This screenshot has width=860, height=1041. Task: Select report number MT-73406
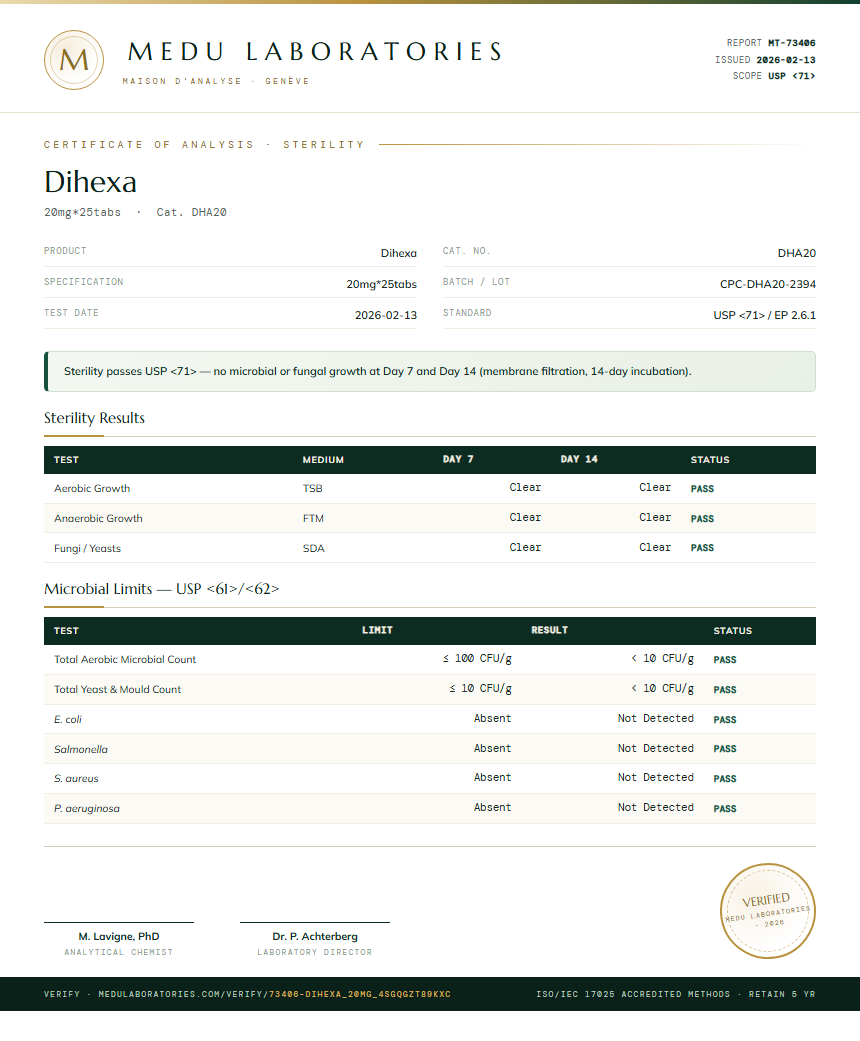click(x=792, y=43)
